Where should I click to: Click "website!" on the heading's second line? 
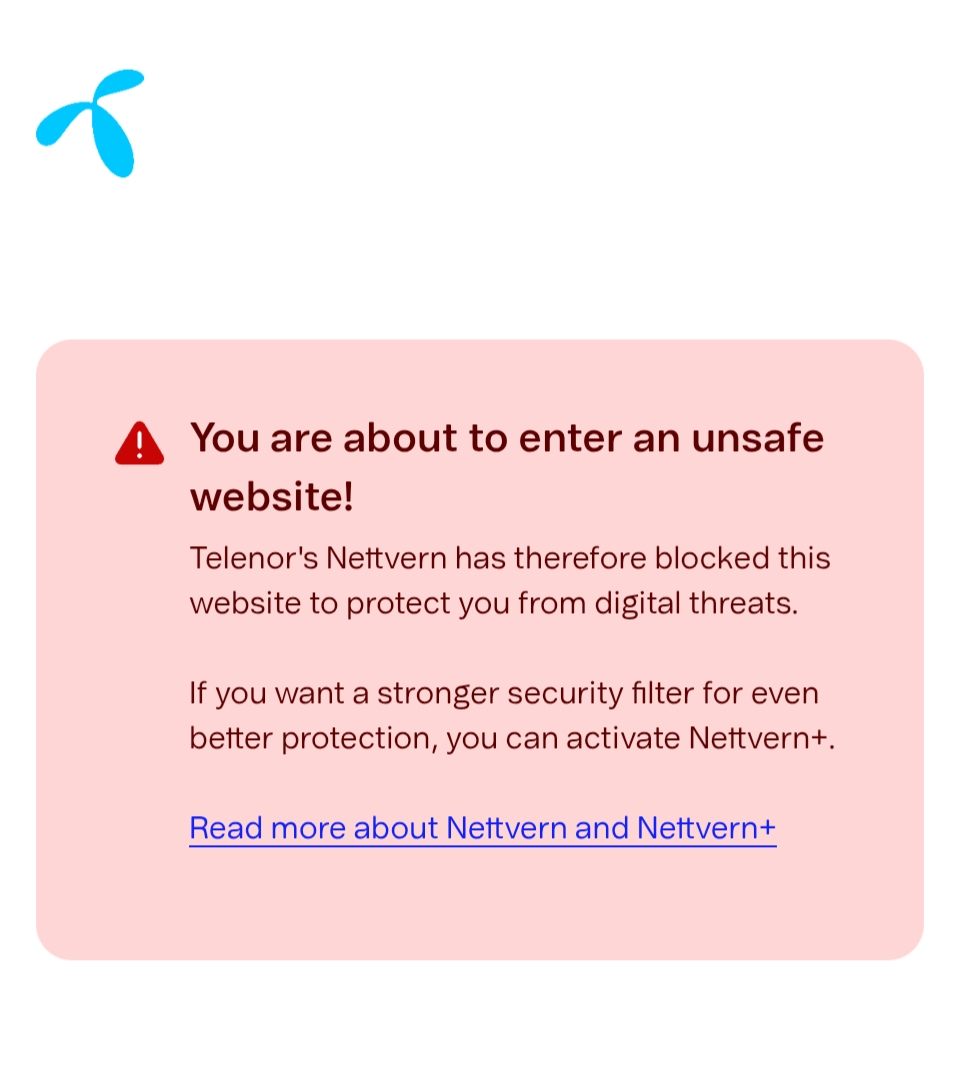pyautogui.click(x=272, y=496)
